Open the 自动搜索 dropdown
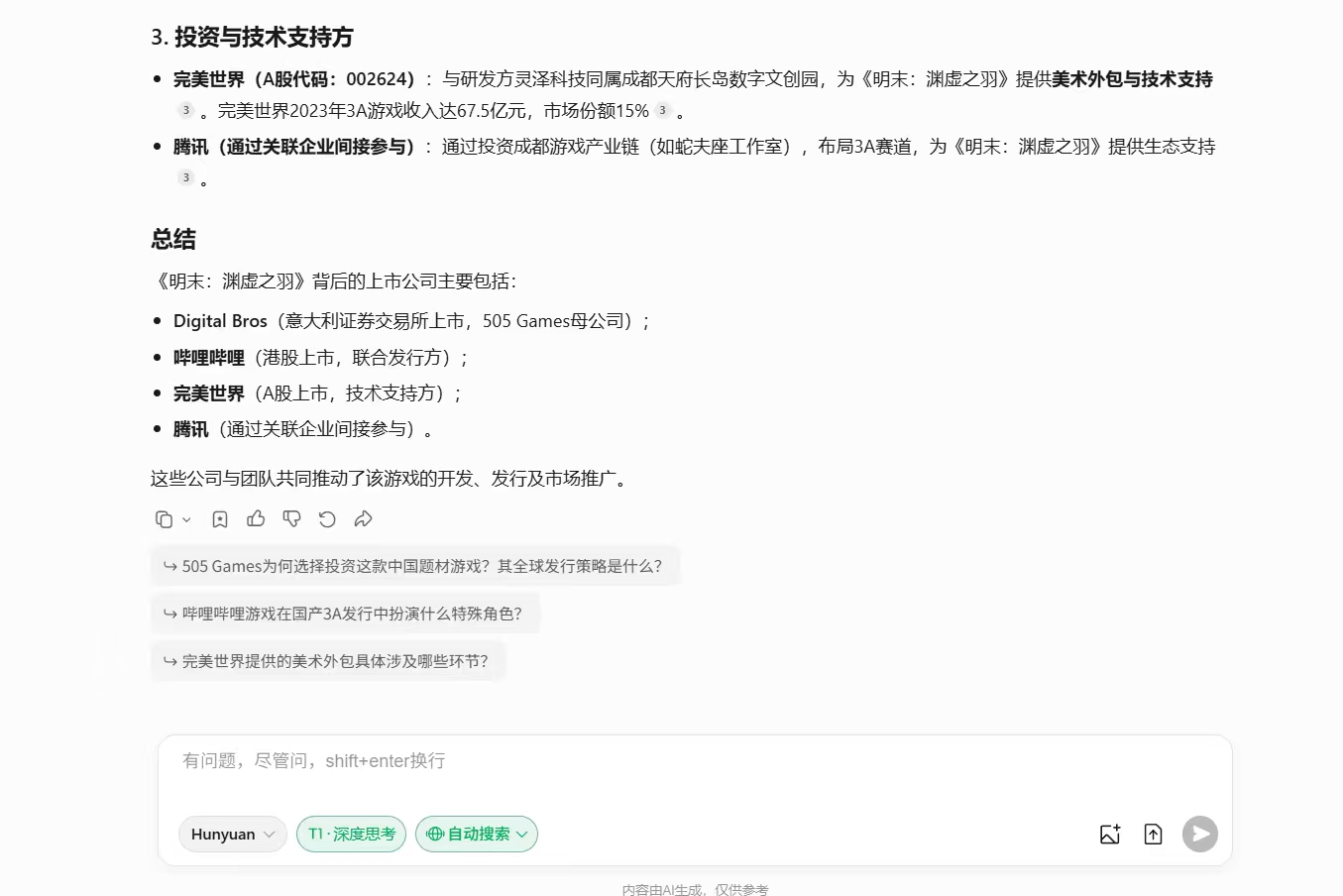 click(x=477, y=835)
